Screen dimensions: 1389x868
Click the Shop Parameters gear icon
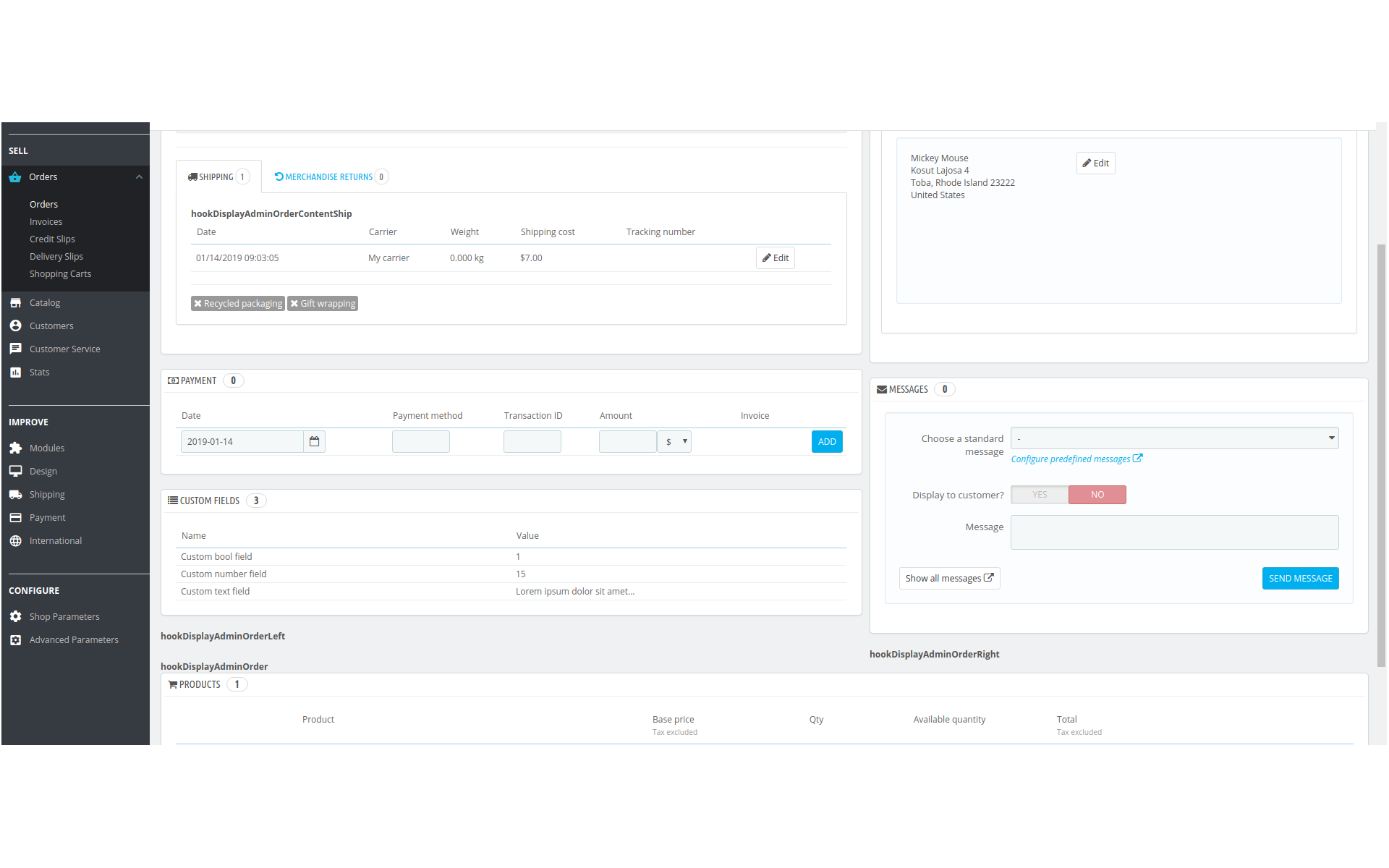pyautogui.click(x=15, y=617)
